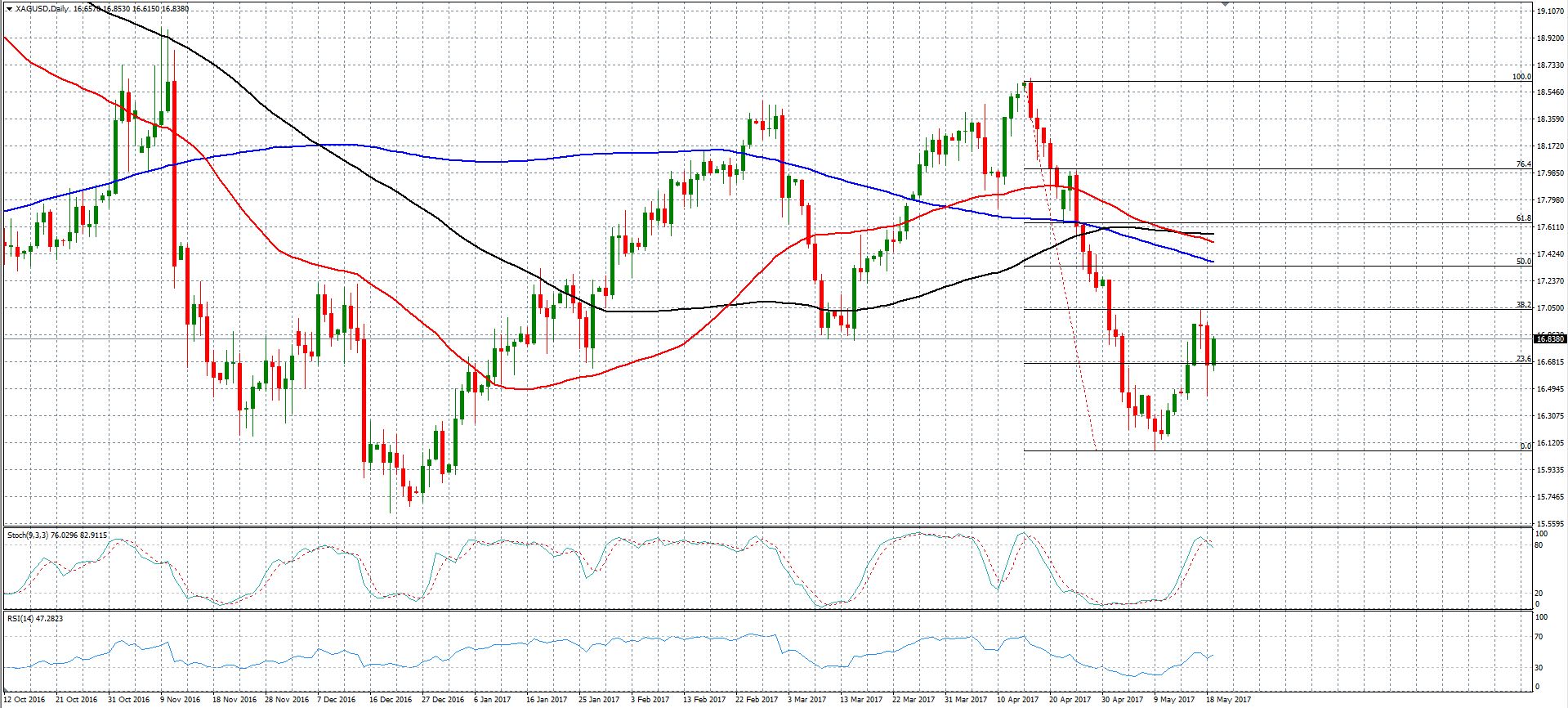Select the Fibonacci 23.6 level label
This screenshot has width=1568, height=708.
[x=1524, y=359]
